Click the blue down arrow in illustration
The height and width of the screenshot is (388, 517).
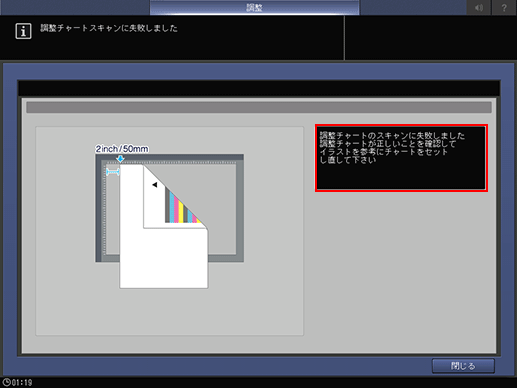point(120,159)
